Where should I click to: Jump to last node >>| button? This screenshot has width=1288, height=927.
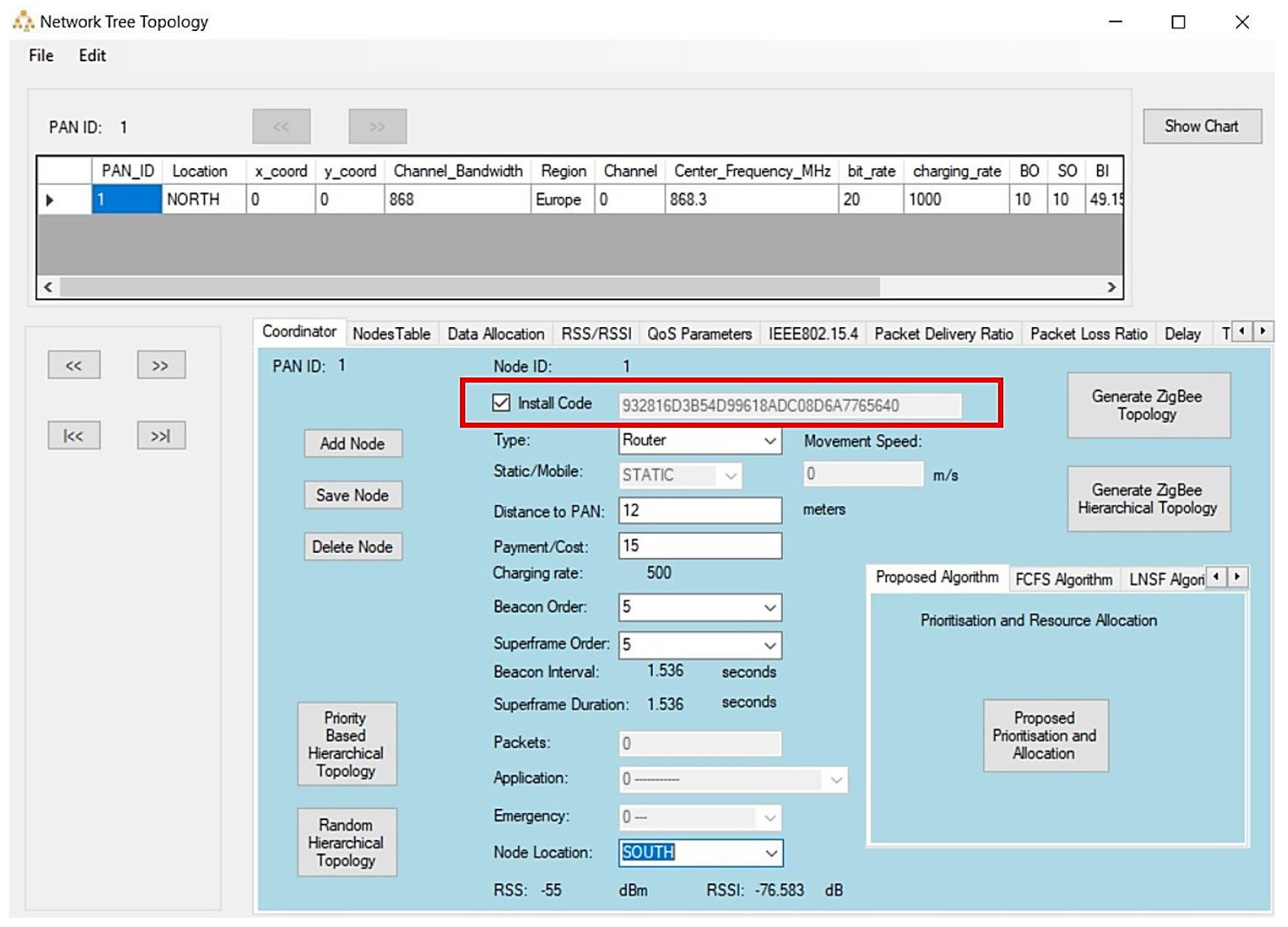point(161,436)
